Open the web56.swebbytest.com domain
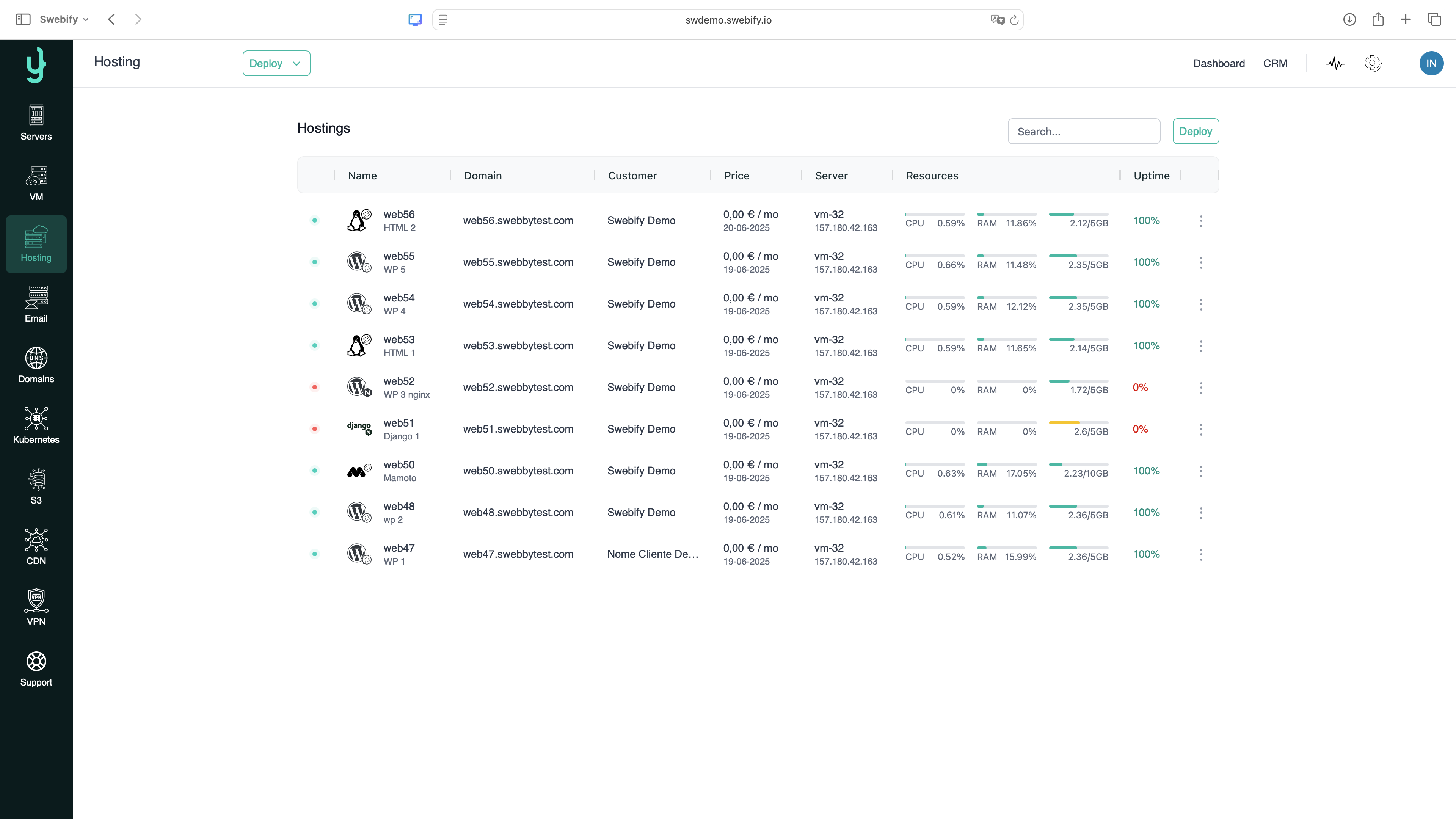 518,220
